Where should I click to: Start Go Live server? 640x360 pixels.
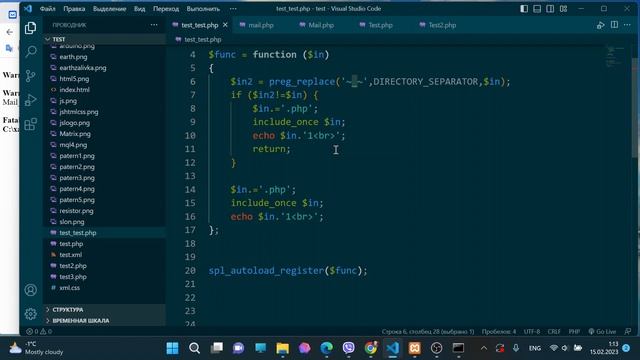[602, 331]
